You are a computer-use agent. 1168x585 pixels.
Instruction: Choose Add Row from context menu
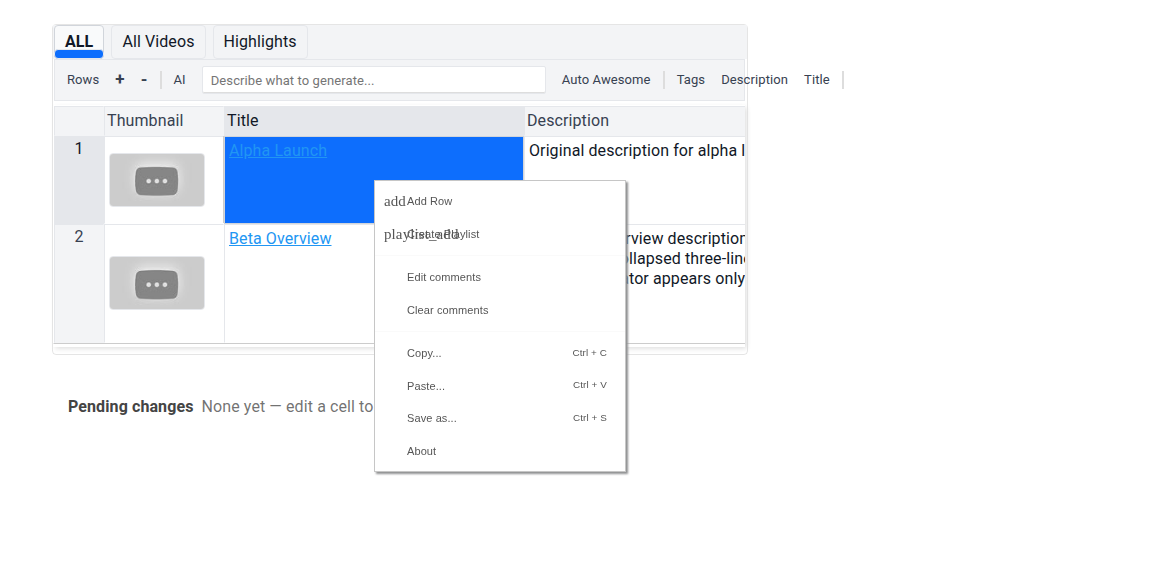point(500,201)
